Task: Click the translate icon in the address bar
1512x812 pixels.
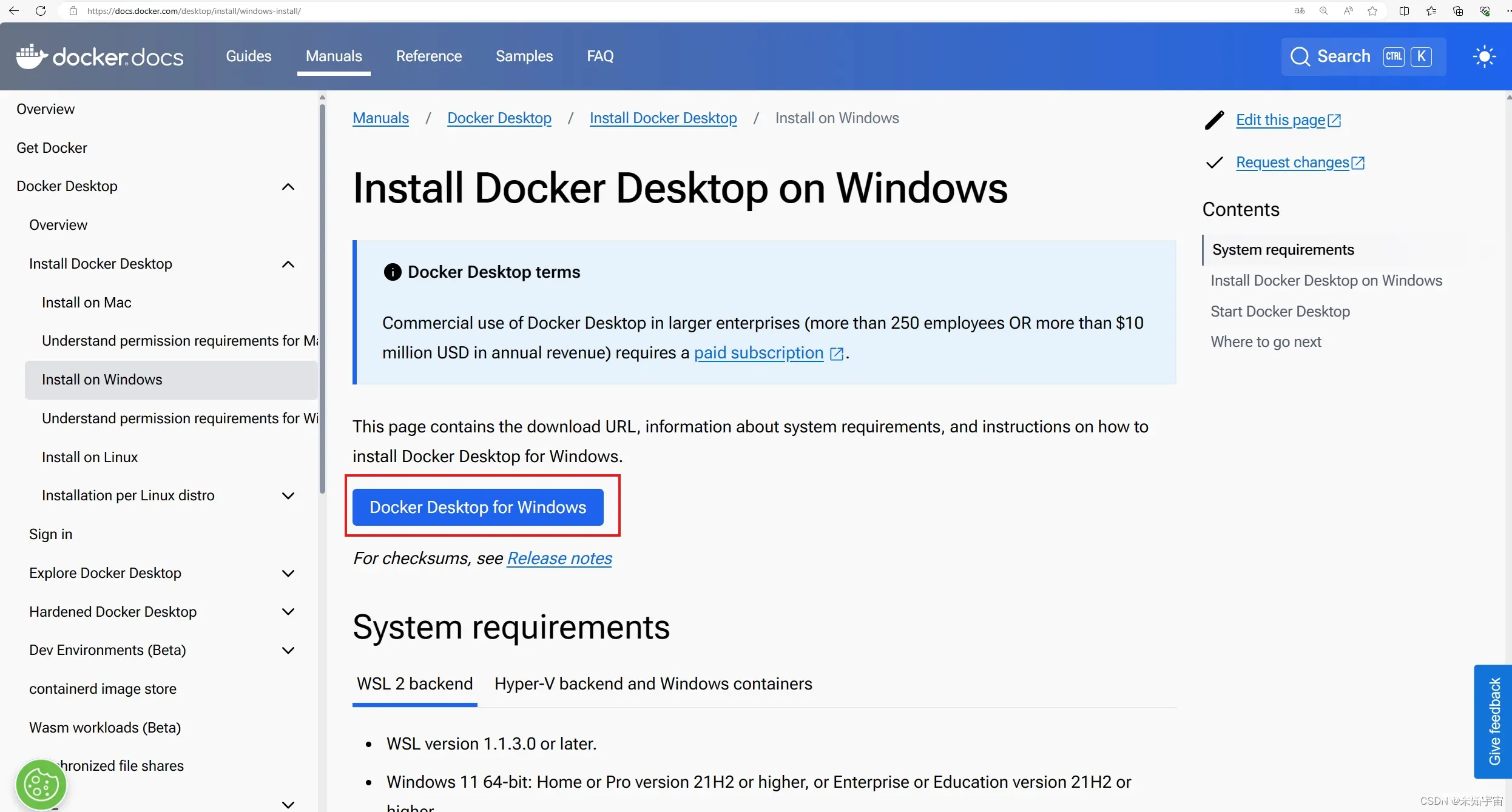Action: (x=1299, y=11)
